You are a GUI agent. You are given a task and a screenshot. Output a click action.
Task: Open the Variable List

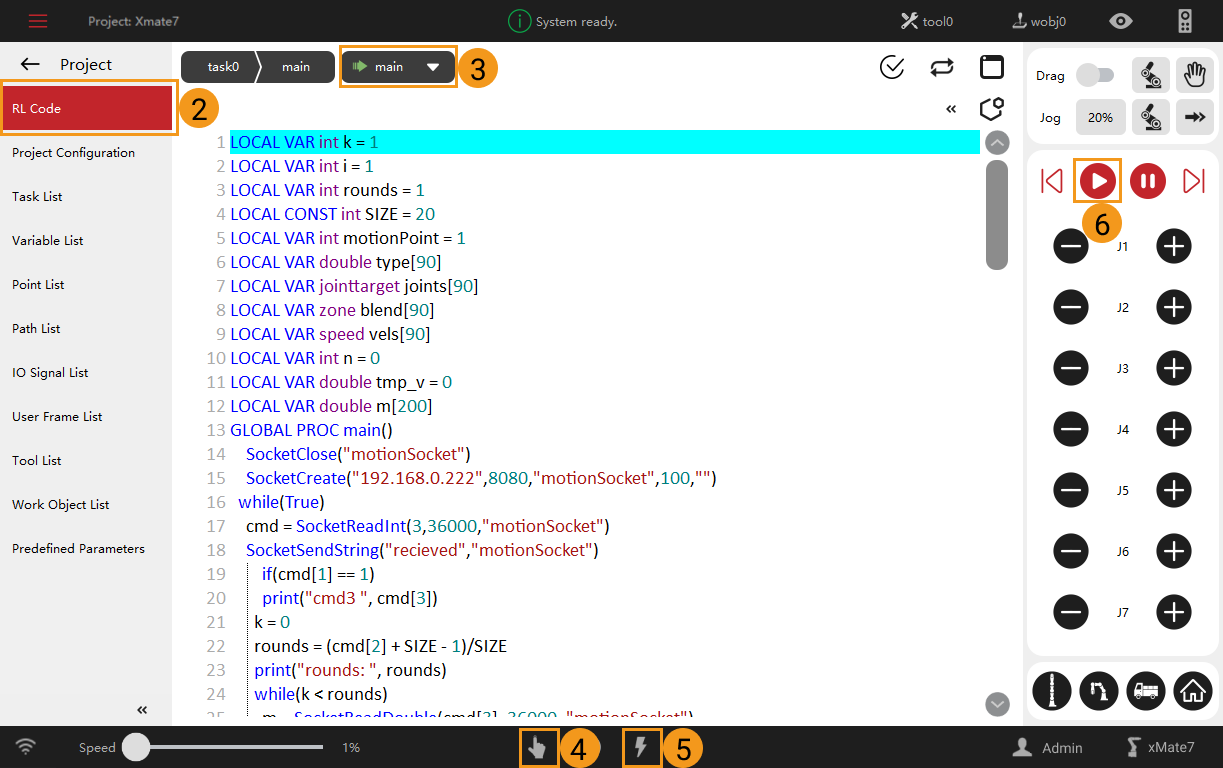pos(86,240)
